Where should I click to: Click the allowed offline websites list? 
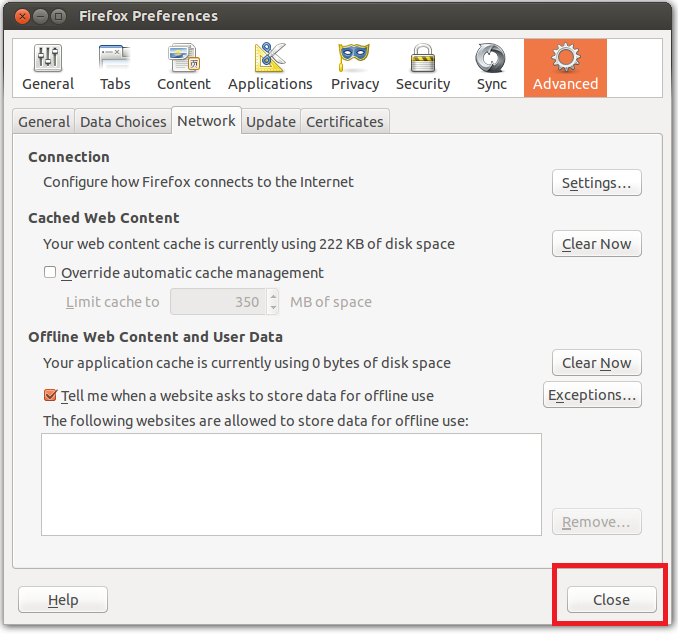point(291,484)
